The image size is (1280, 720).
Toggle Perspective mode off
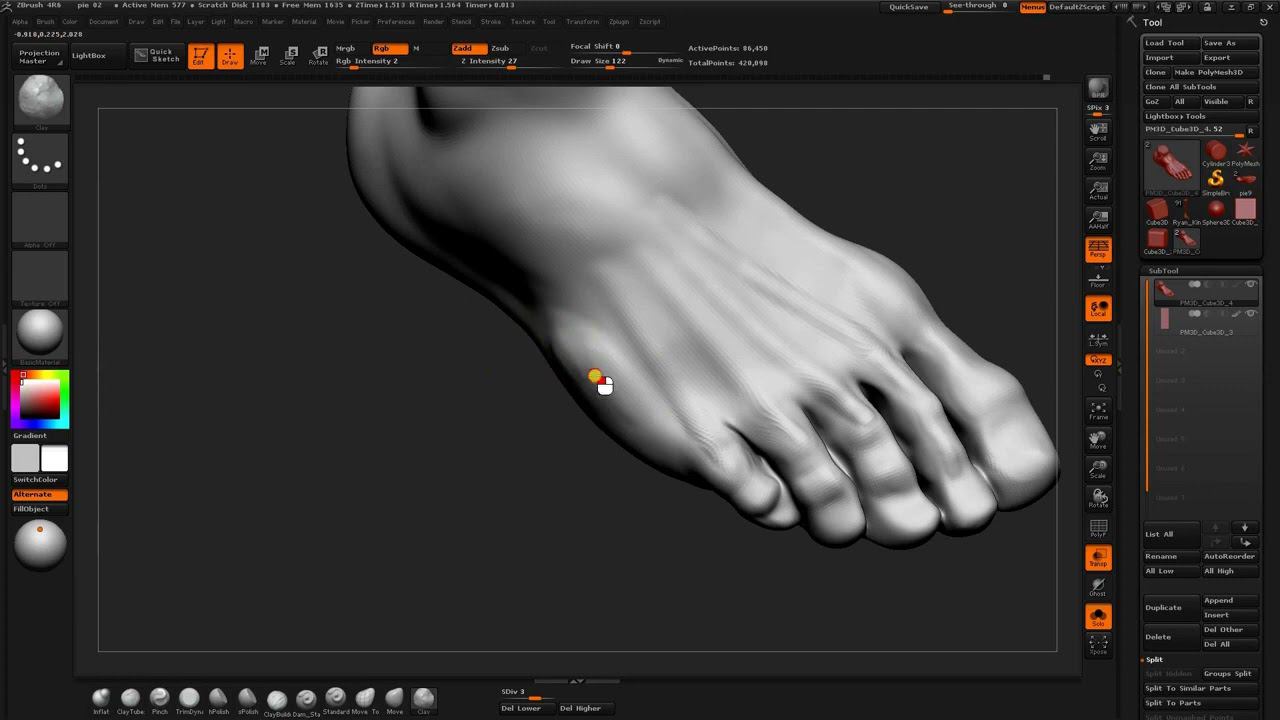click(x=1098, y=249)
